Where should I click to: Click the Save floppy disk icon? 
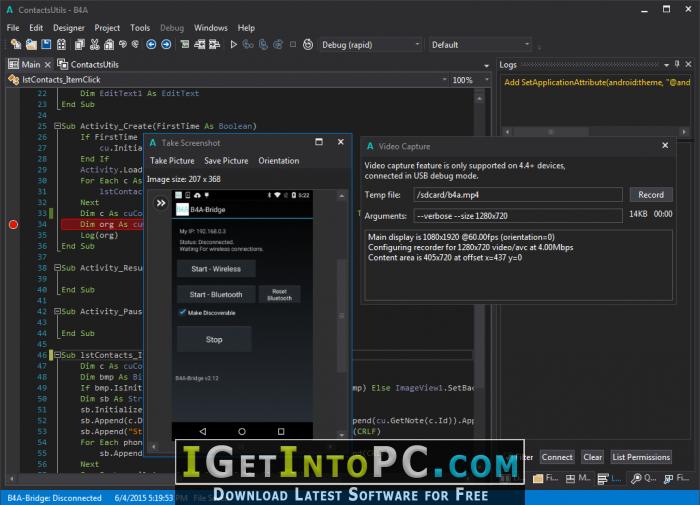pos(46,45)
